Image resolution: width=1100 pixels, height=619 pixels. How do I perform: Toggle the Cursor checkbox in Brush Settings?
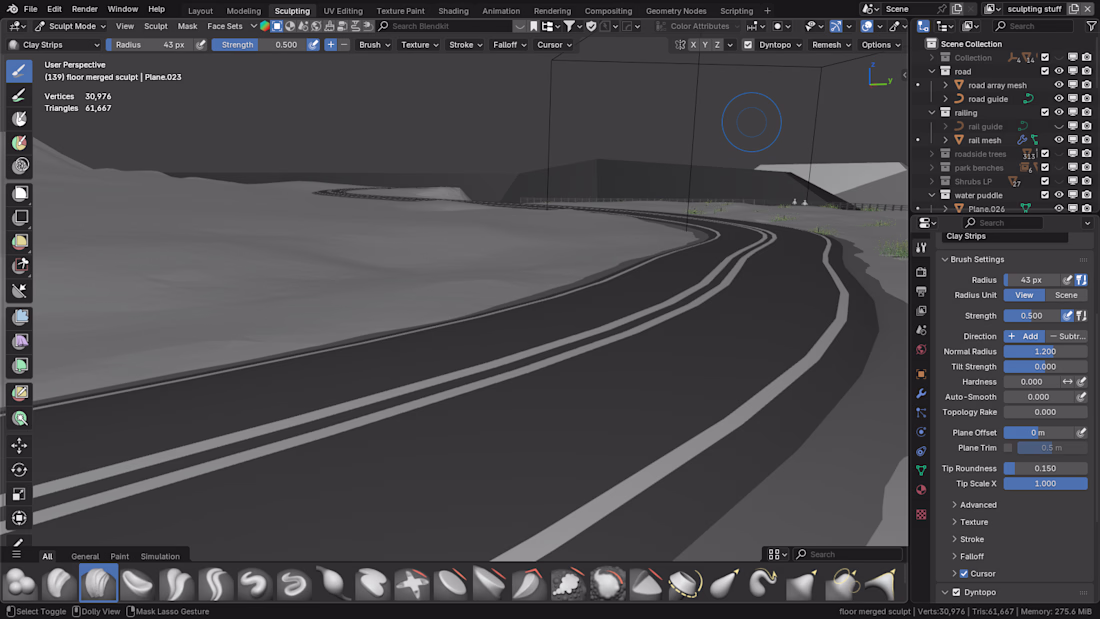(964, 573)
